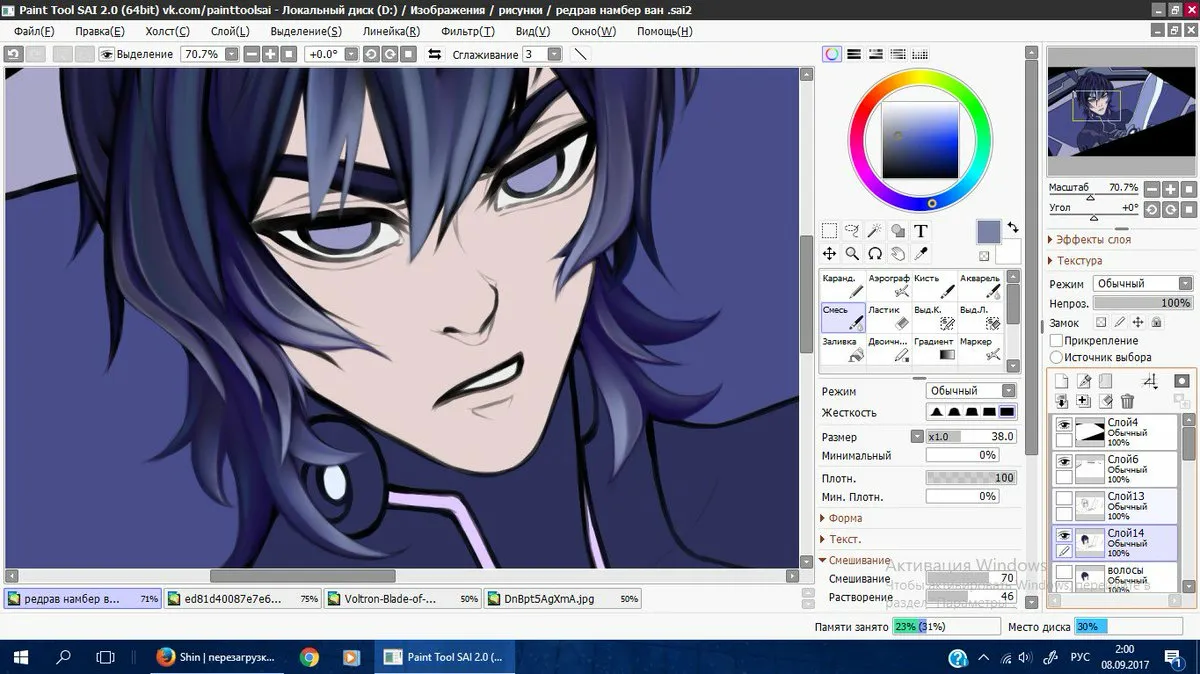Screen dimensions: 1200x674
Task: Expand the Эффекты слоя section
Action: (1093, 240)
